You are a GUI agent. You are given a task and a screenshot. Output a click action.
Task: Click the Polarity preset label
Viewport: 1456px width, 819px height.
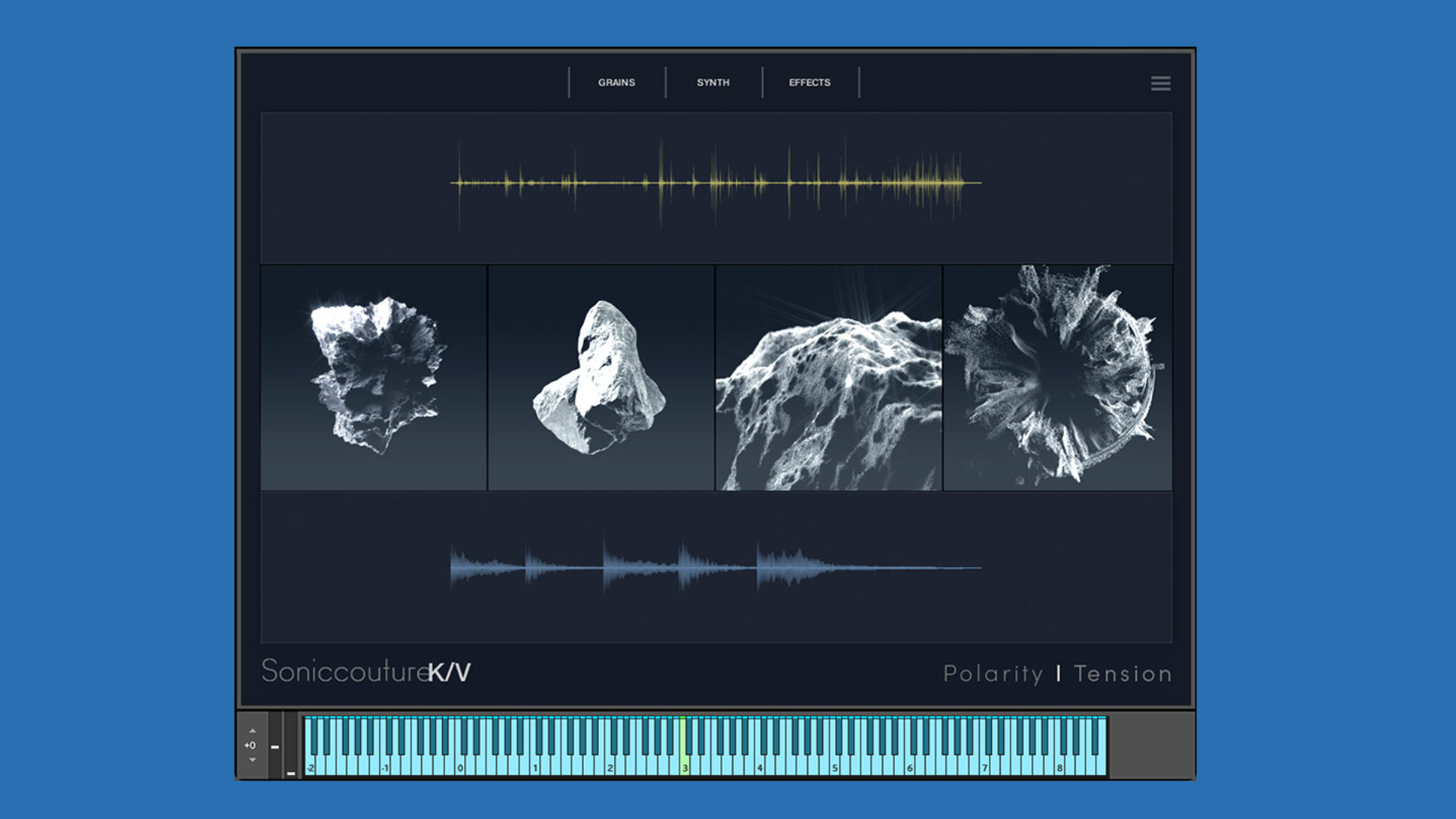[x=993, y=673]
